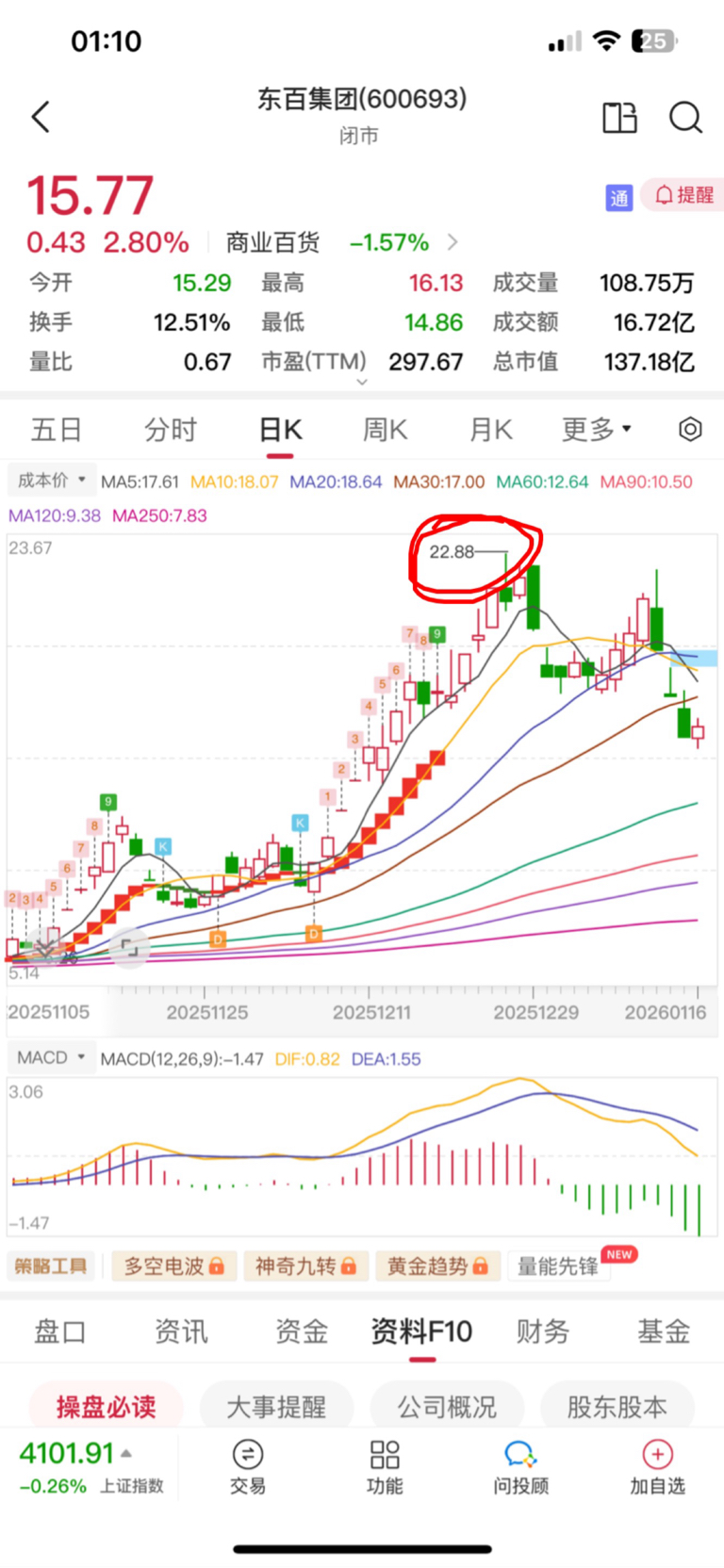
Task: Open the 黄金趋势 strategy tool
Action: tap(437, 1266)
